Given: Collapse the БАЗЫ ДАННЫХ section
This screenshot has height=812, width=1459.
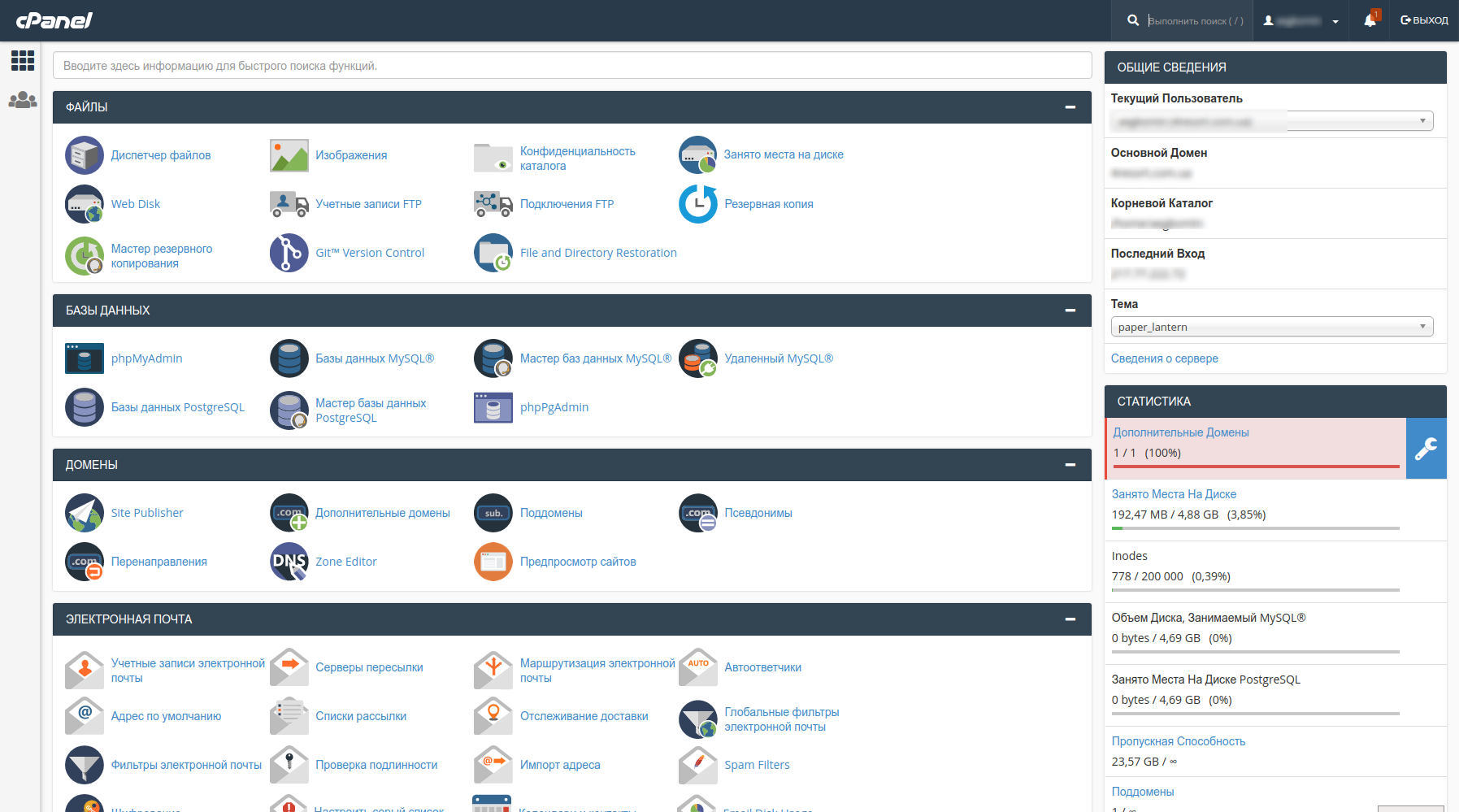Looking at the screenshot, I should (1070, 310).
